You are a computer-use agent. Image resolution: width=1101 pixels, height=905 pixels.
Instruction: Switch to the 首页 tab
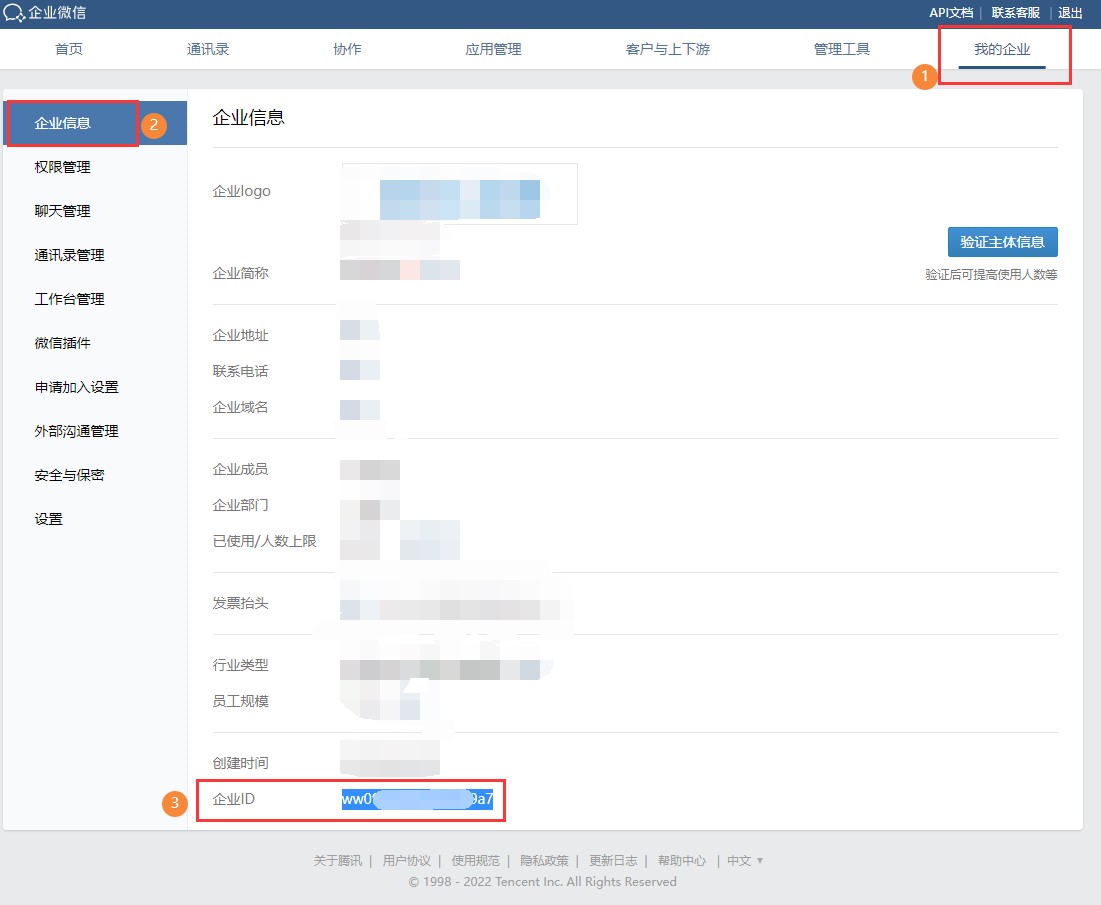point(69,49)
